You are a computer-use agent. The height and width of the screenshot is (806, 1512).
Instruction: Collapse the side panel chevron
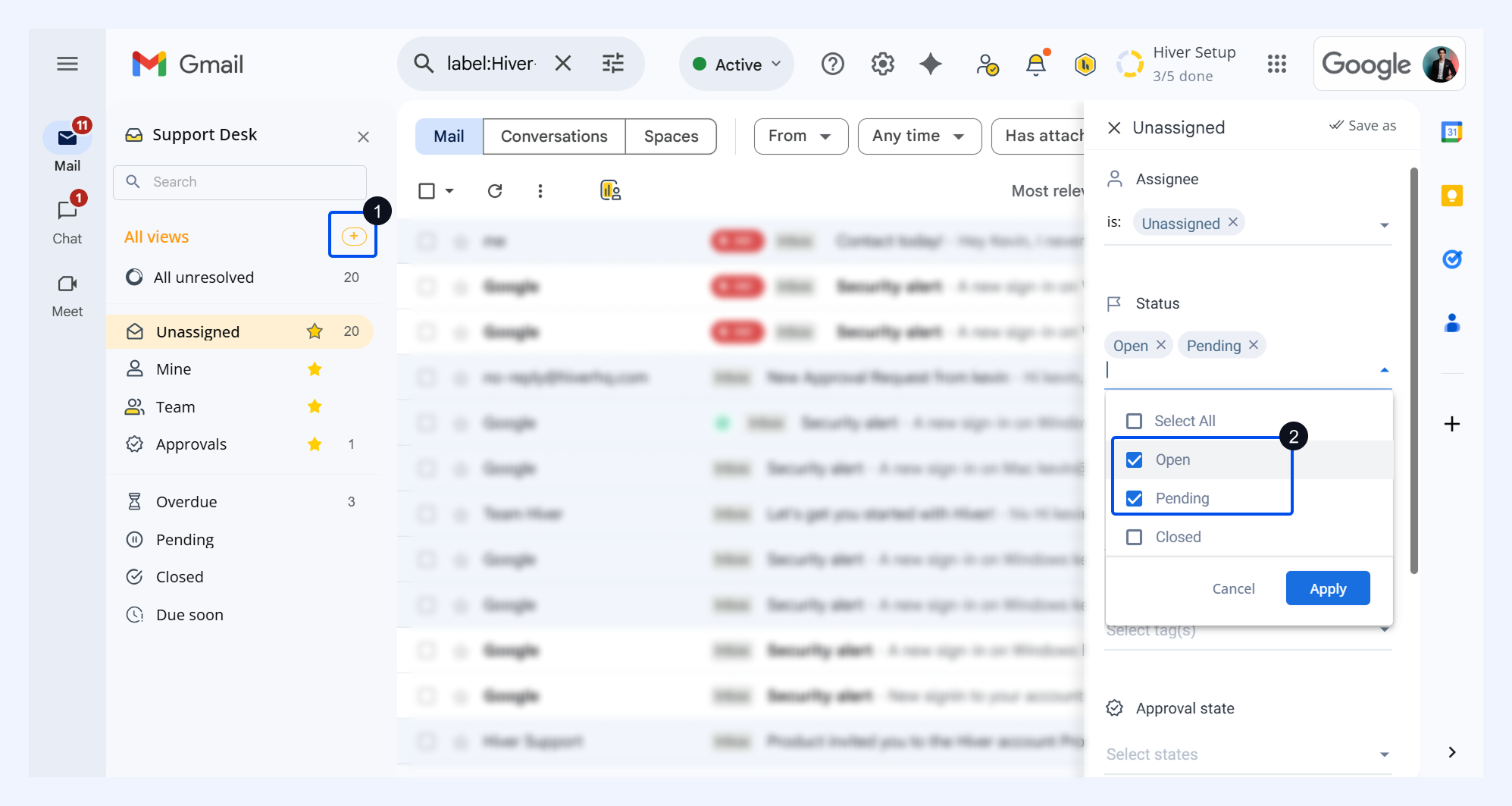1451,752
